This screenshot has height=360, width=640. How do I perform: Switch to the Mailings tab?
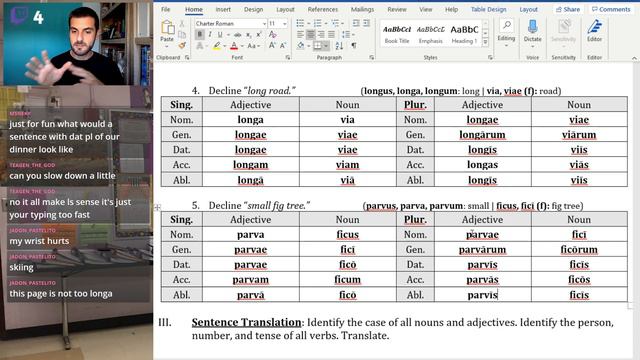[x=362, y=9]
